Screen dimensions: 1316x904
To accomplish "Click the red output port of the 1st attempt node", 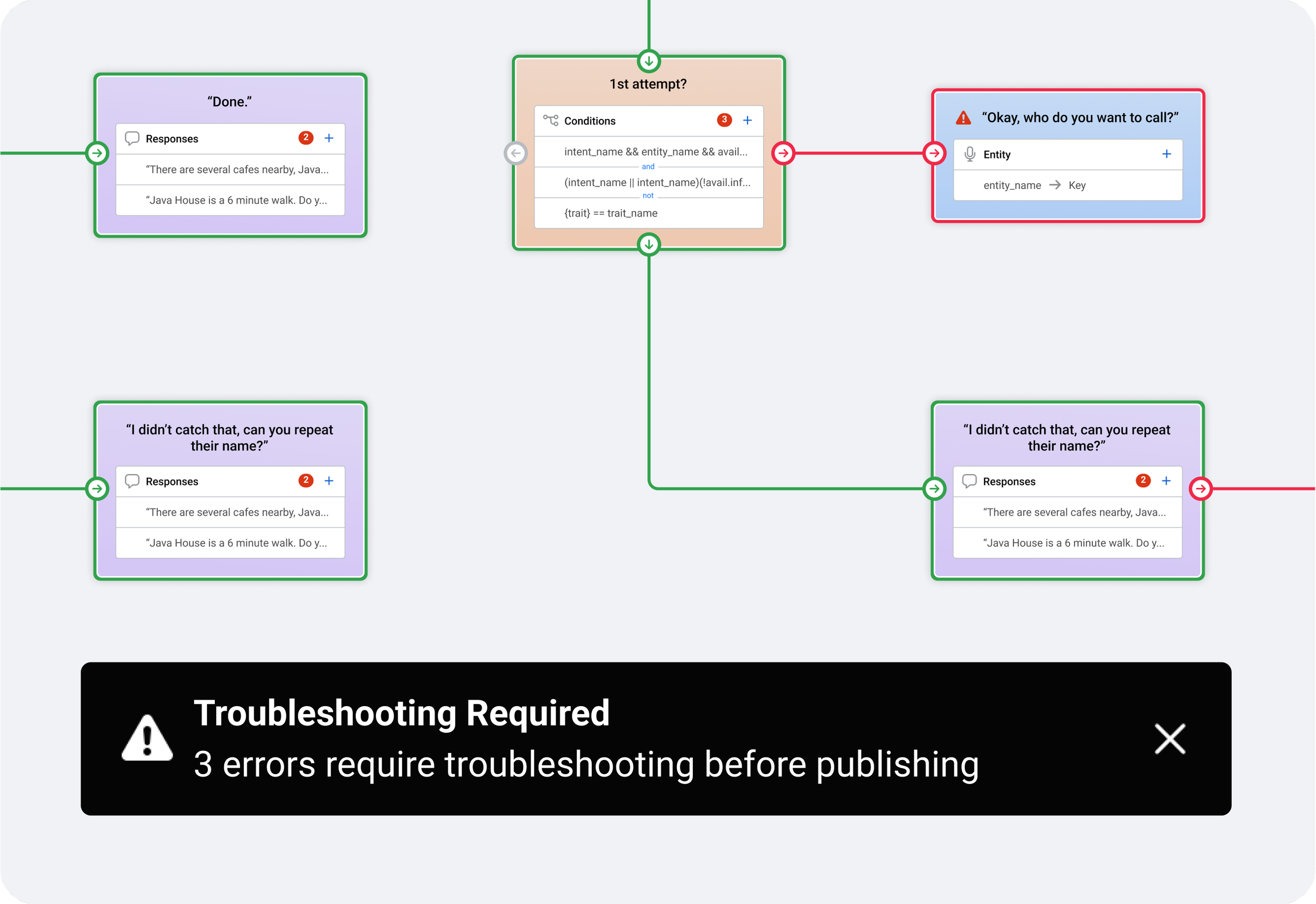I will 783,153.
